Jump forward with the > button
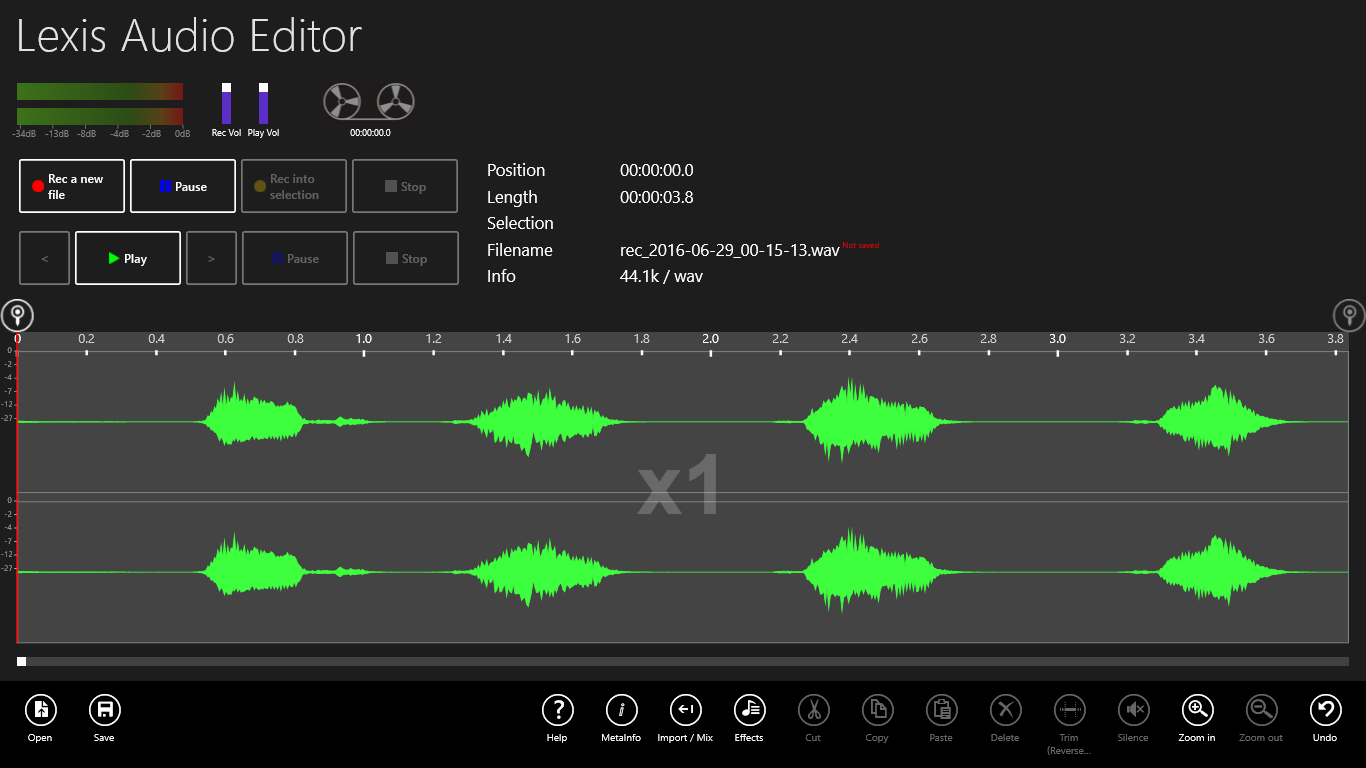 (211, 258)
